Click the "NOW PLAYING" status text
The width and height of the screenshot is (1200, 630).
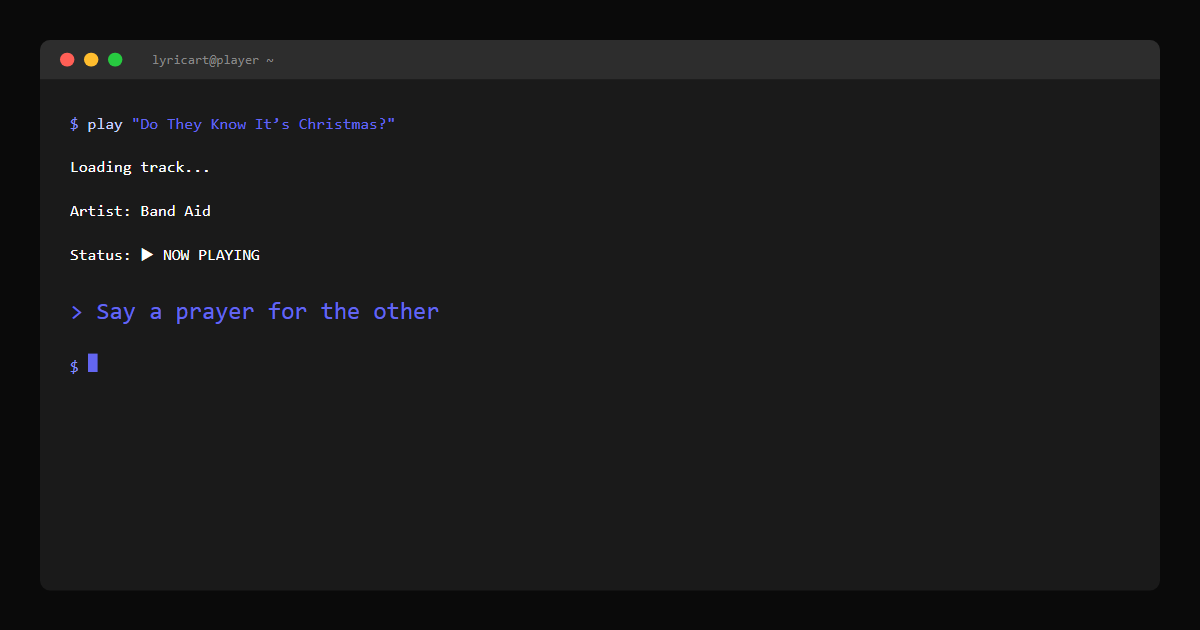(211, 255)
